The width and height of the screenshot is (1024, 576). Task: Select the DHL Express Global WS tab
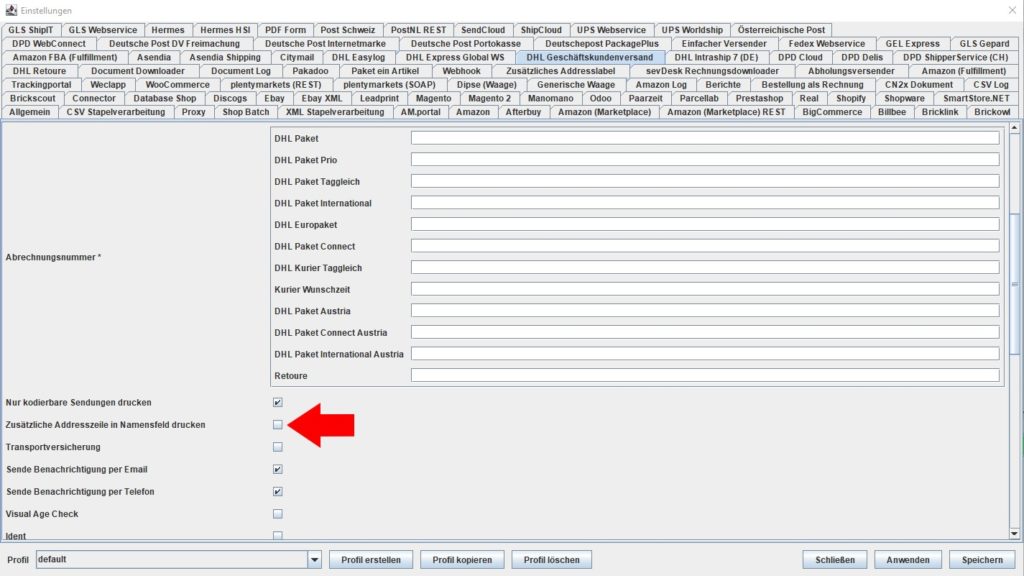click(455, 57)
